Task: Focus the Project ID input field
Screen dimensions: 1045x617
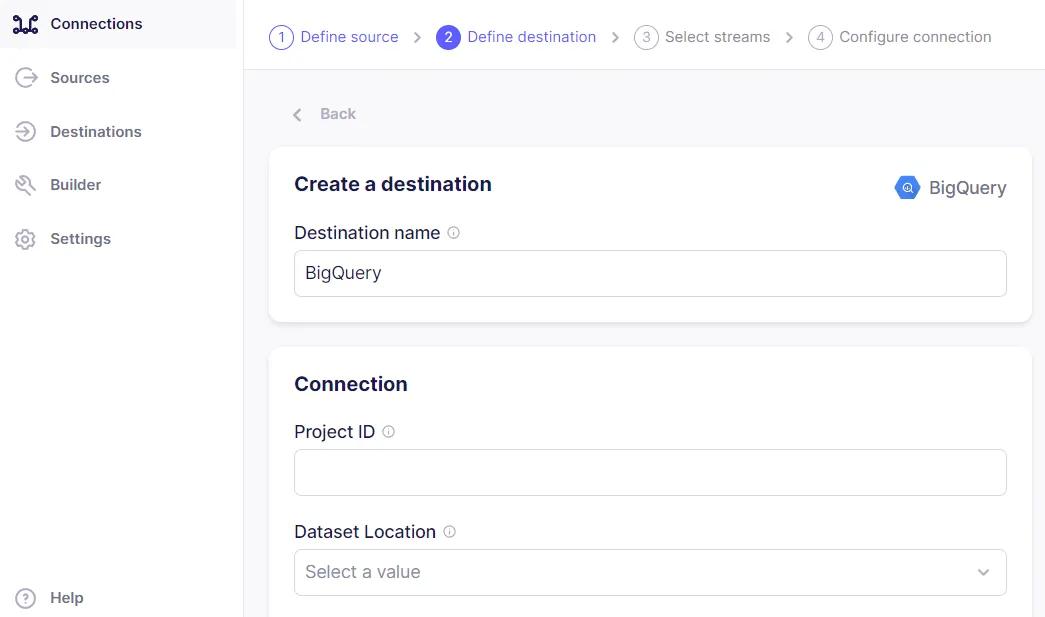Action: 650,472
